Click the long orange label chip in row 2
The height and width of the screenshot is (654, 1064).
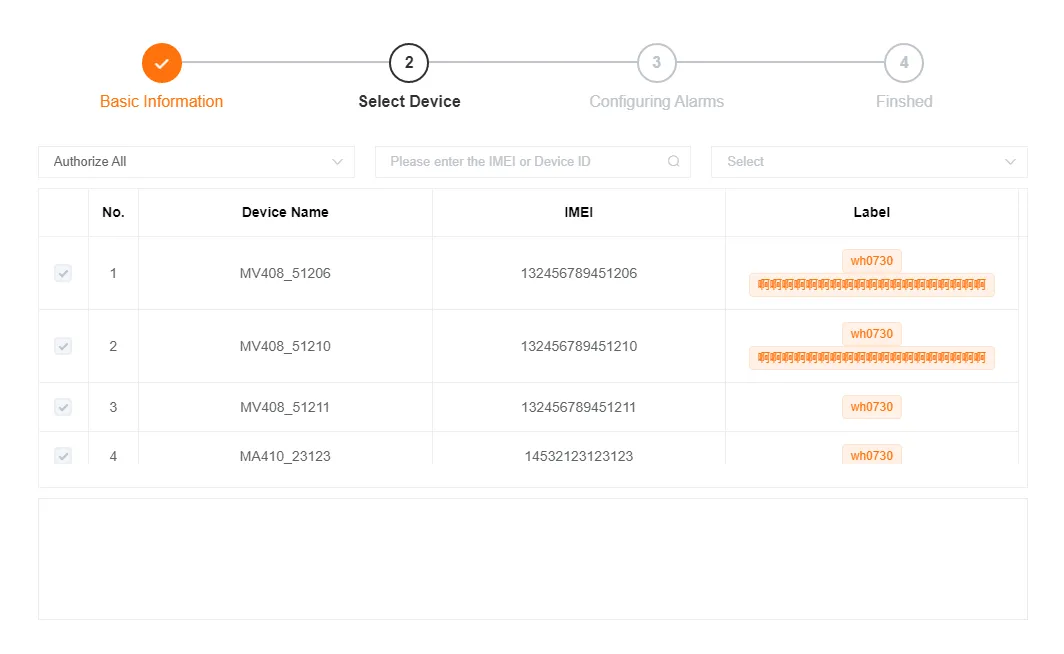(871, 357)
